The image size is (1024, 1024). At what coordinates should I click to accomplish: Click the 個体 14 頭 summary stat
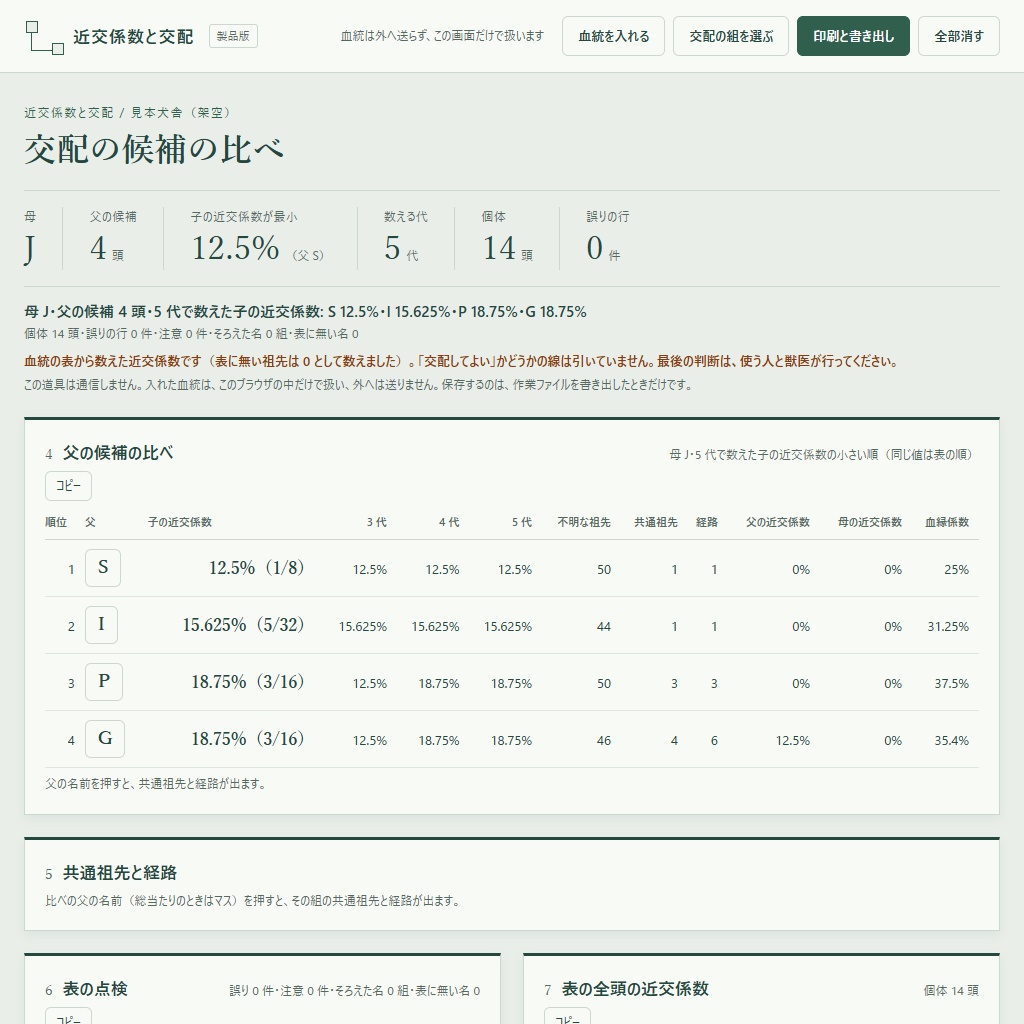coord(507,238)
